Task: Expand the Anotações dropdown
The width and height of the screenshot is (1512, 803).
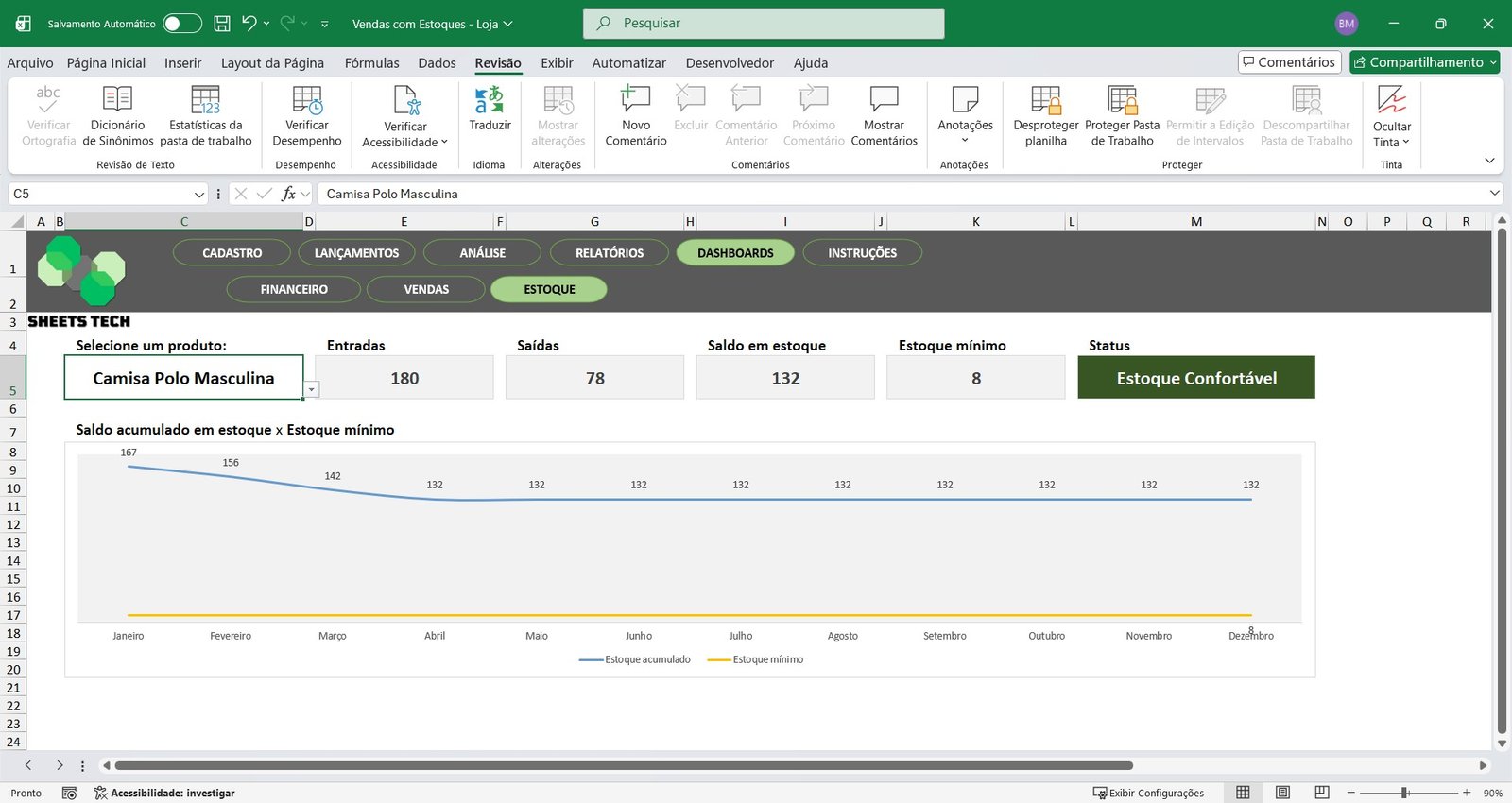Action: tap(965, 140)
